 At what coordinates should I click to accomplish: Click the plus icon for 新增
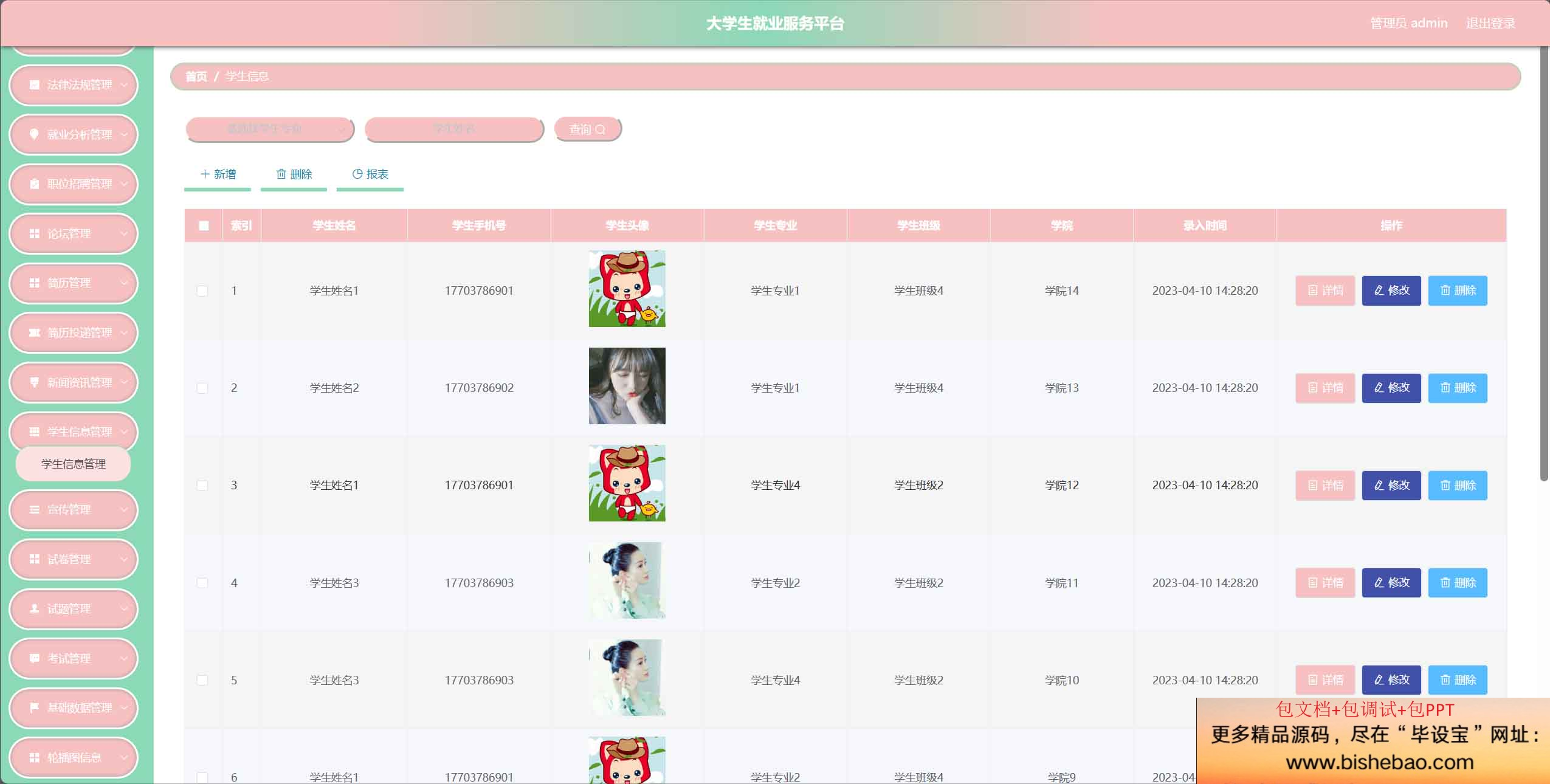coord(205,174)
